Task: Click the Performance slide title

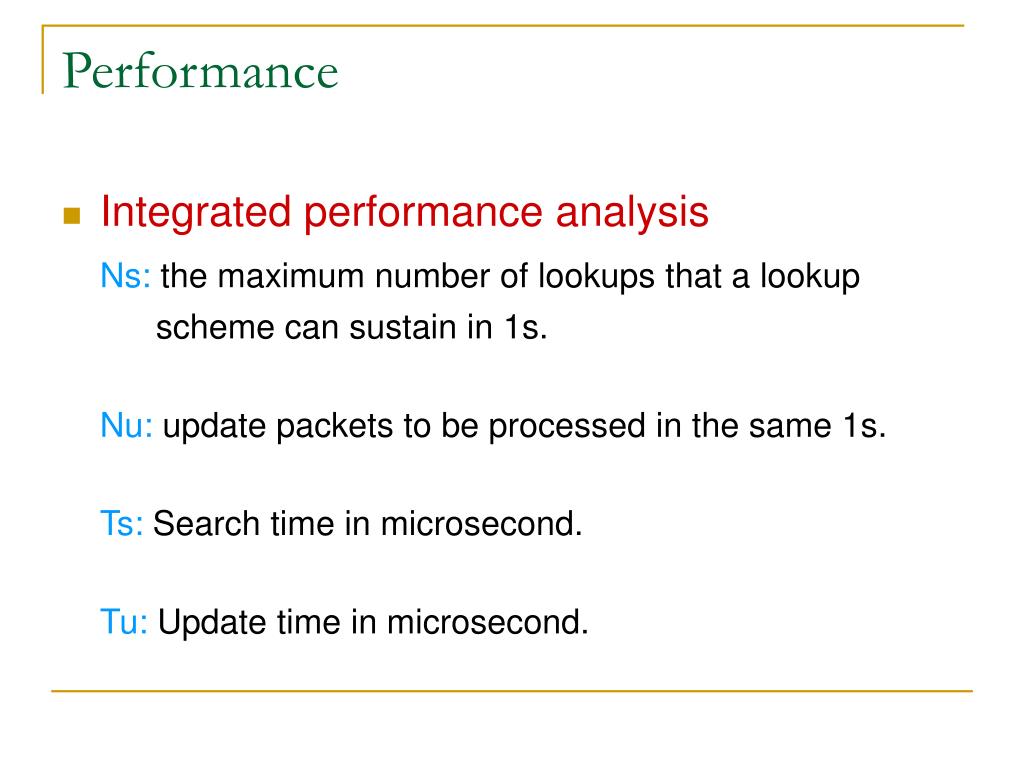Action: click(x=200, y=71)
